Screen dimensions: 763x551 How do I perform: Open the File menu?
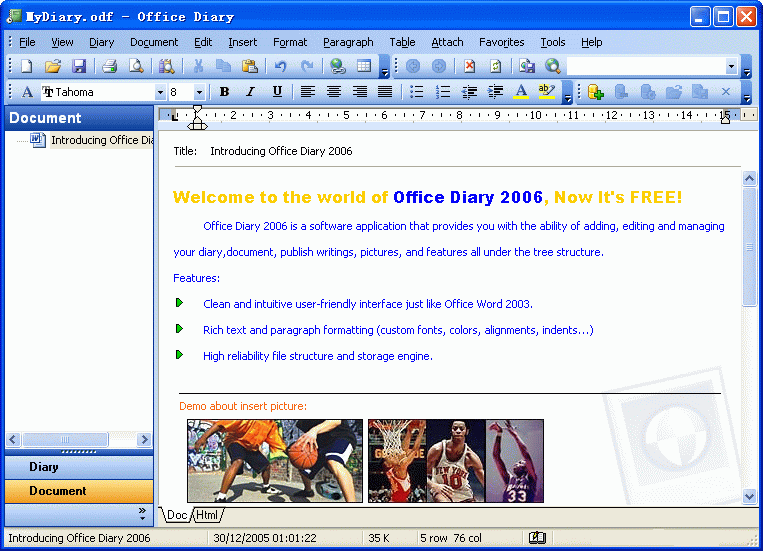coord(27,42)
